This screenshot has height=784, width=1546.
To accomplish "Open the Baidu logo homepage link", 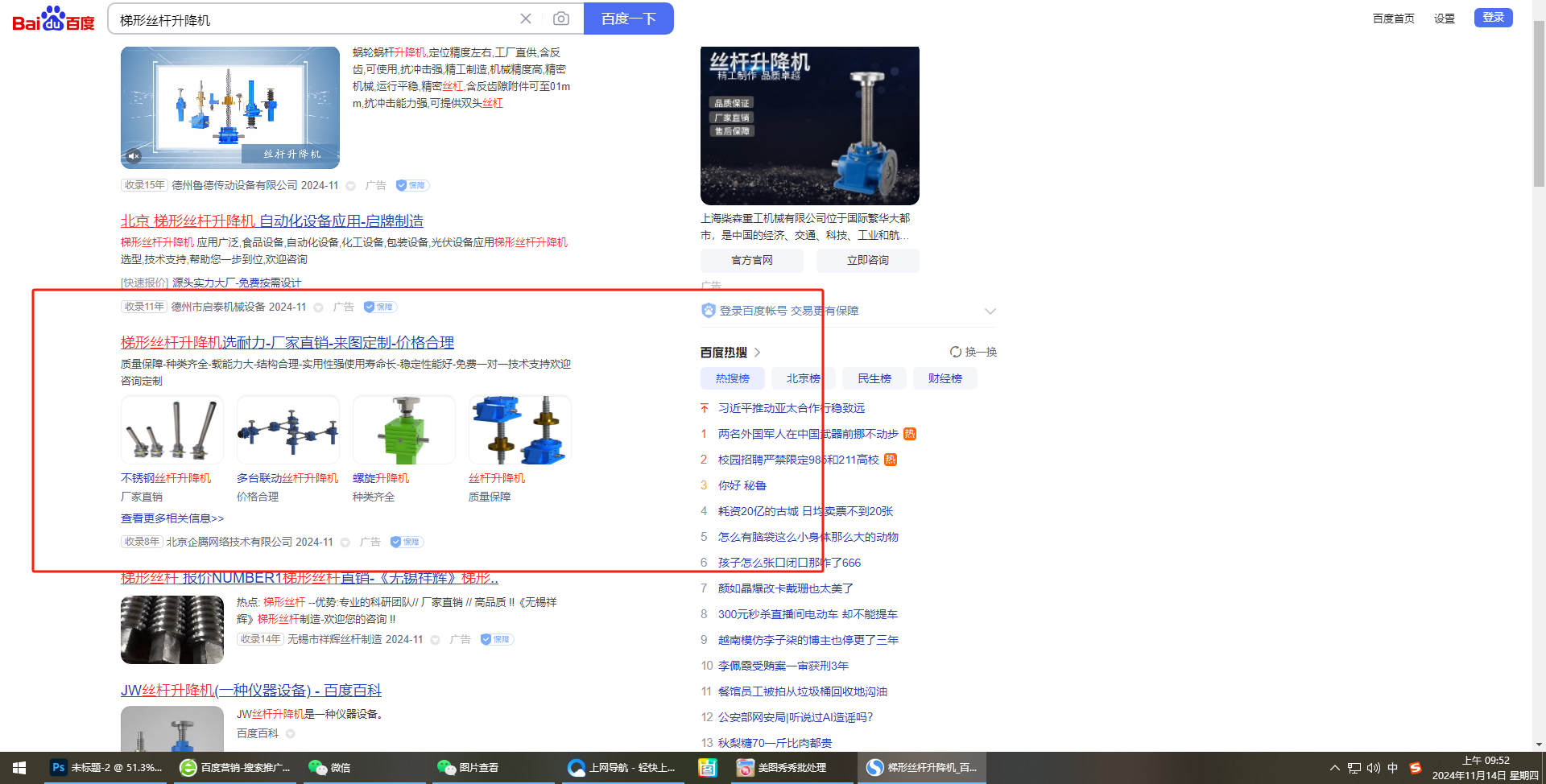I will coord(53,19).
